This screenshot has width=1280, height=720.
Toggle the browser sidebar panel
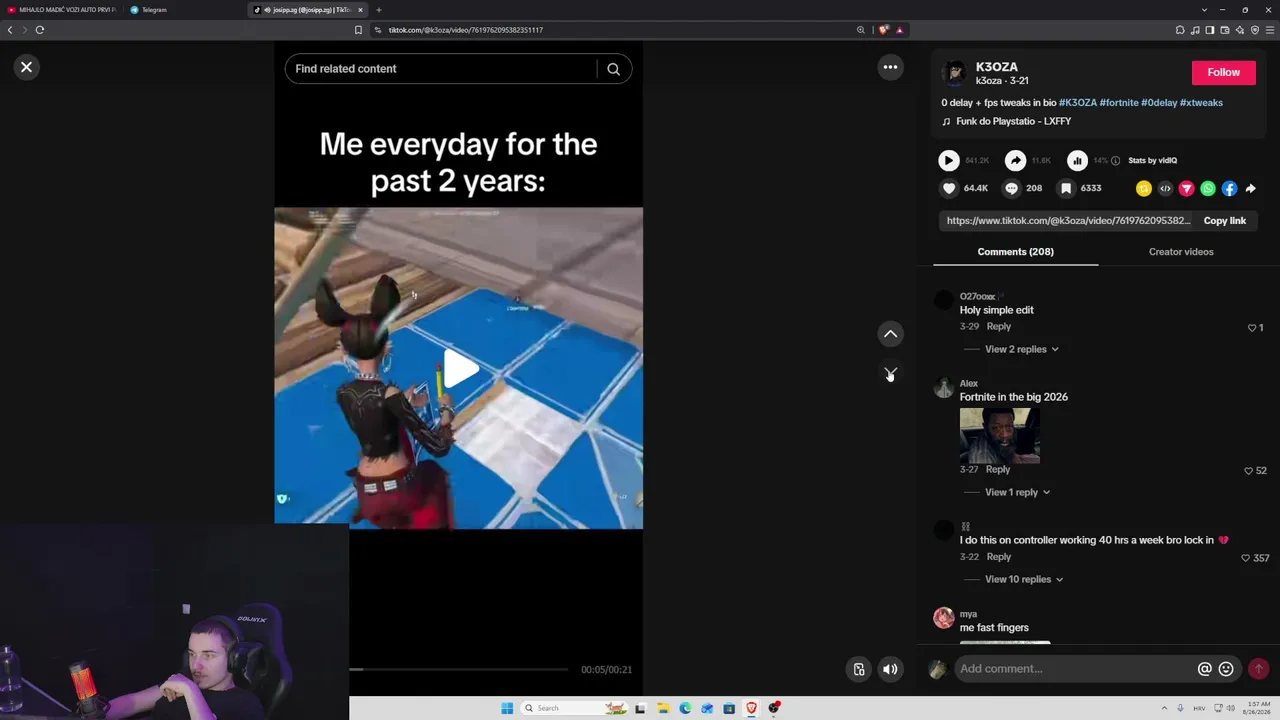coord(1210,30)
